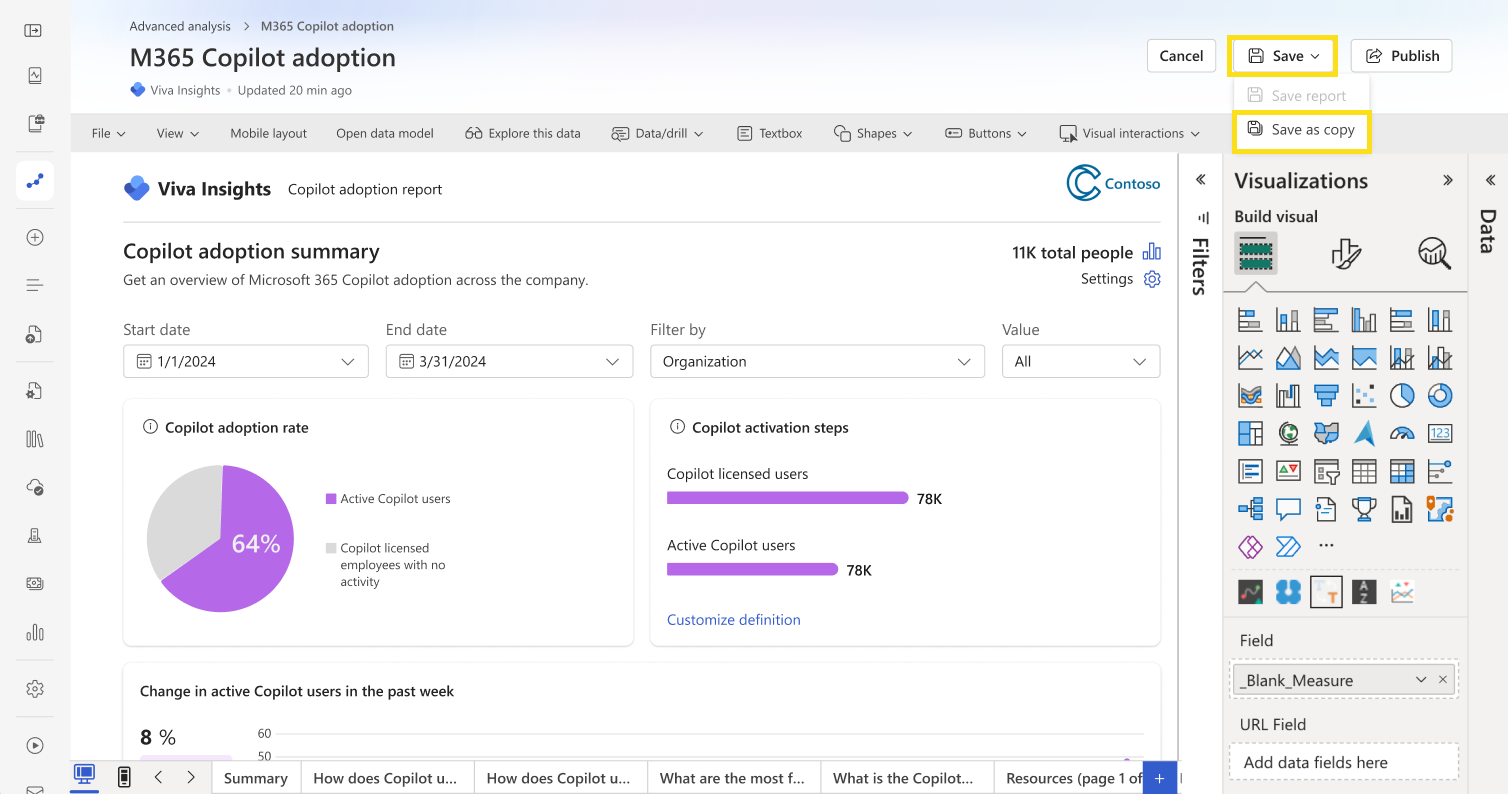Add a Power Automate visual
This screenshot has height=794, width=1508.
[1288, 546]
